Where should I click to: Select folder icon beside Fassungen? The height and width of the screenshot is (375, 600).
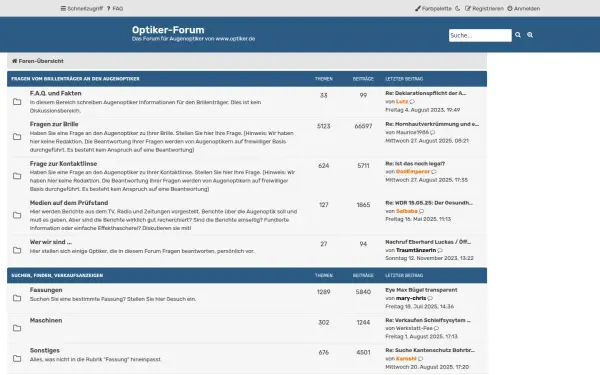17,298
